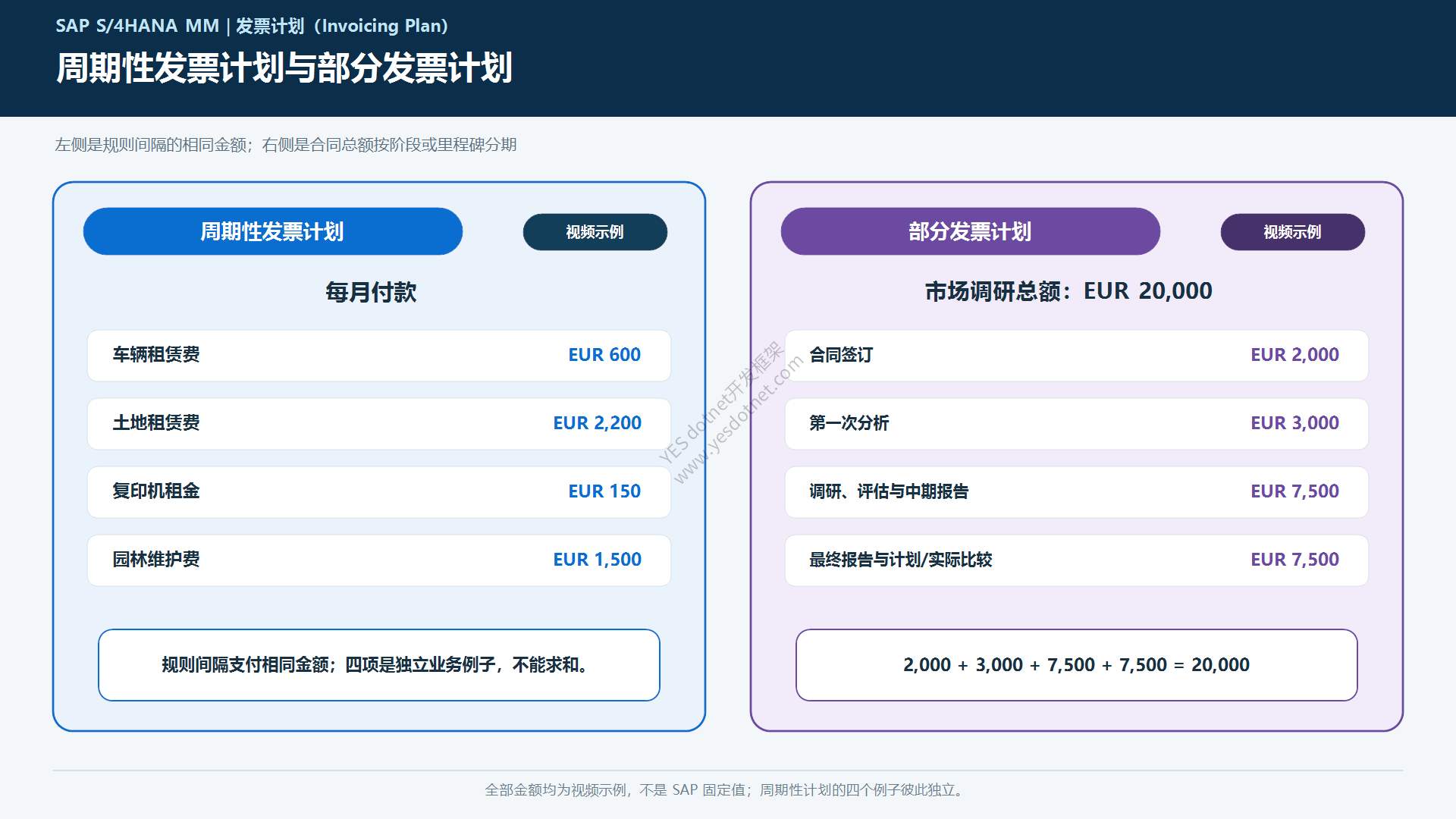
Task: Select the 复印机租金 row
Action: (x=379, y=491)
